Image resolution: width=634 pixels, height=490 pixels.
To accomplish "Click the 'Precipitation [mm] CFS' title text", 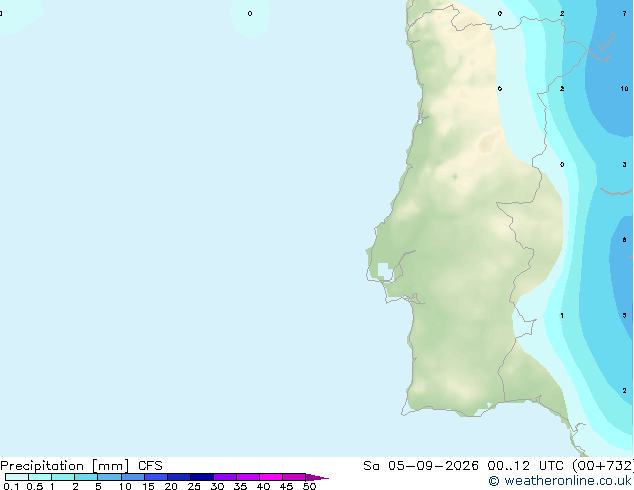I will (x=81, y=466).
